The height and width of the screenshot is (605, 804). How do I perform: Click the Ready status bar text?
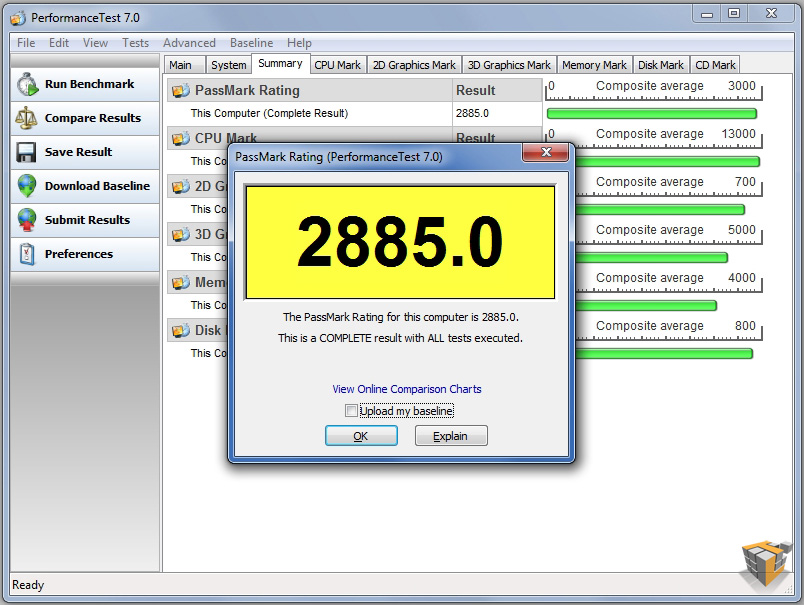pyautogui.click(x=28, y=585)
